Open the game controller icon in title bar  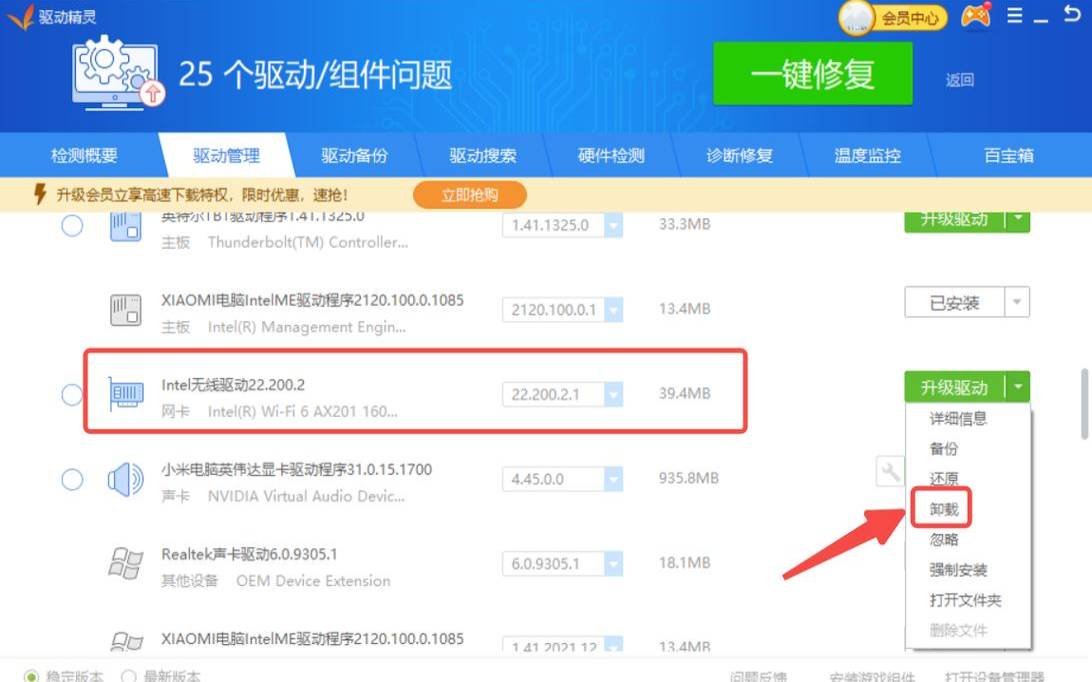[976, 15]
